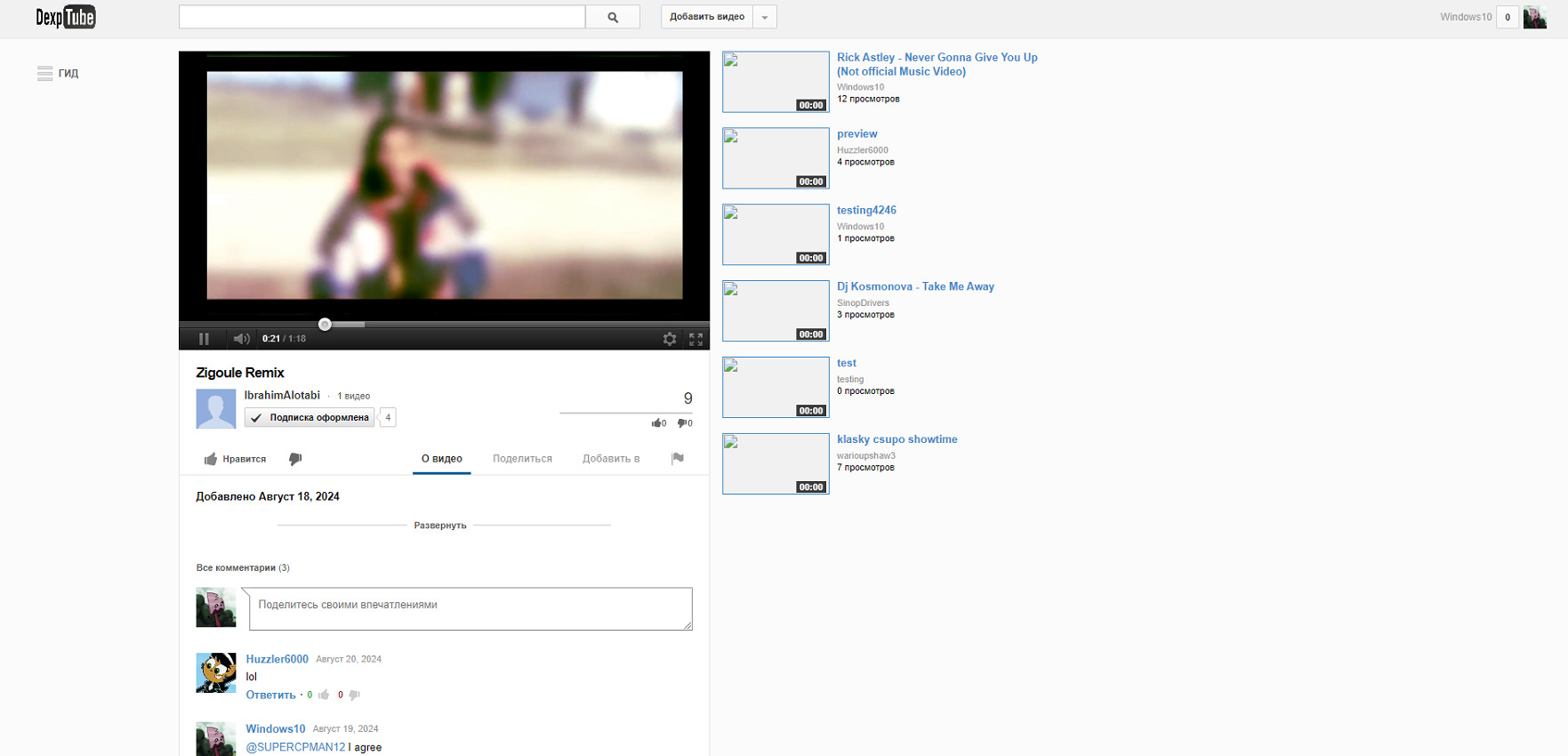Click the 'klasky csupo showtime' thumbnail

776,463
